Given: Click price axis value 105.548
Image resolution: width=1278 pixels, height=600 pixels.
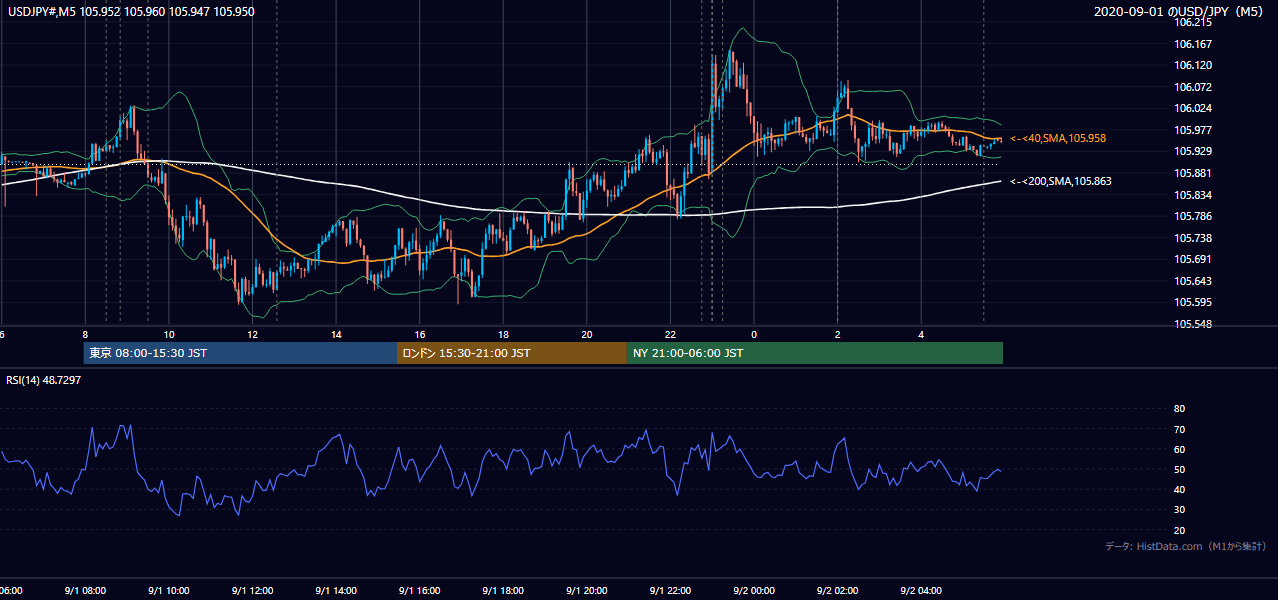Looking at the screenshot, I should [1193, 324].
